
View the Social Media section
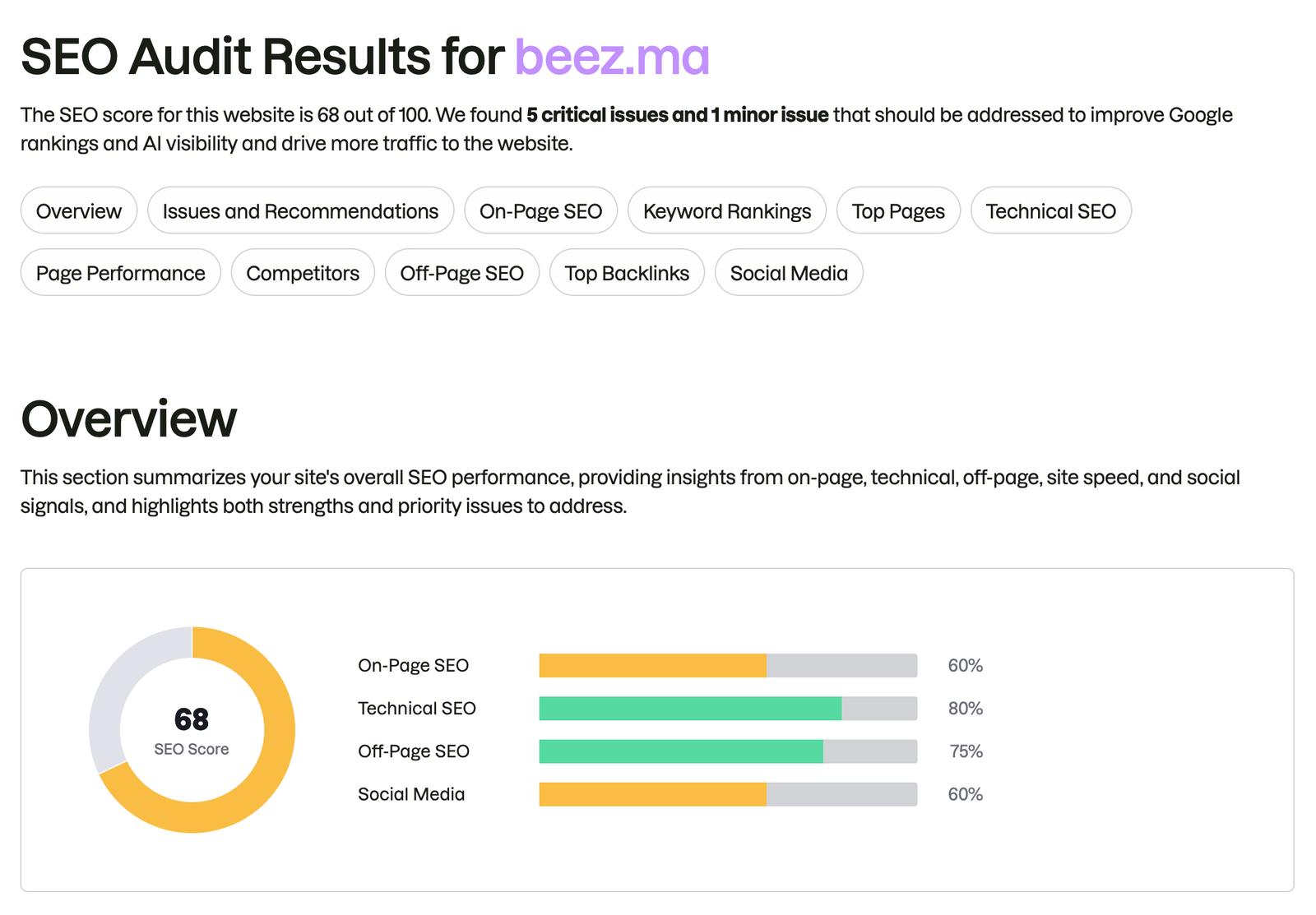pos(788,272)
